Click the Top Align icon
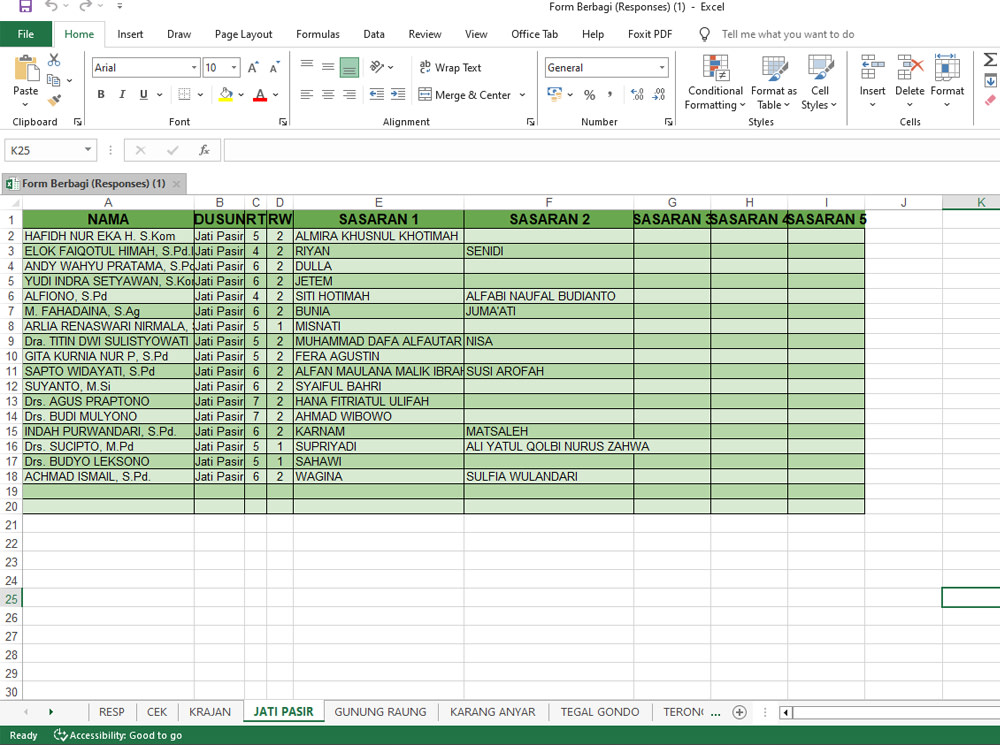The width and height of the screenshot is (1000, 750). pos(307,66)
